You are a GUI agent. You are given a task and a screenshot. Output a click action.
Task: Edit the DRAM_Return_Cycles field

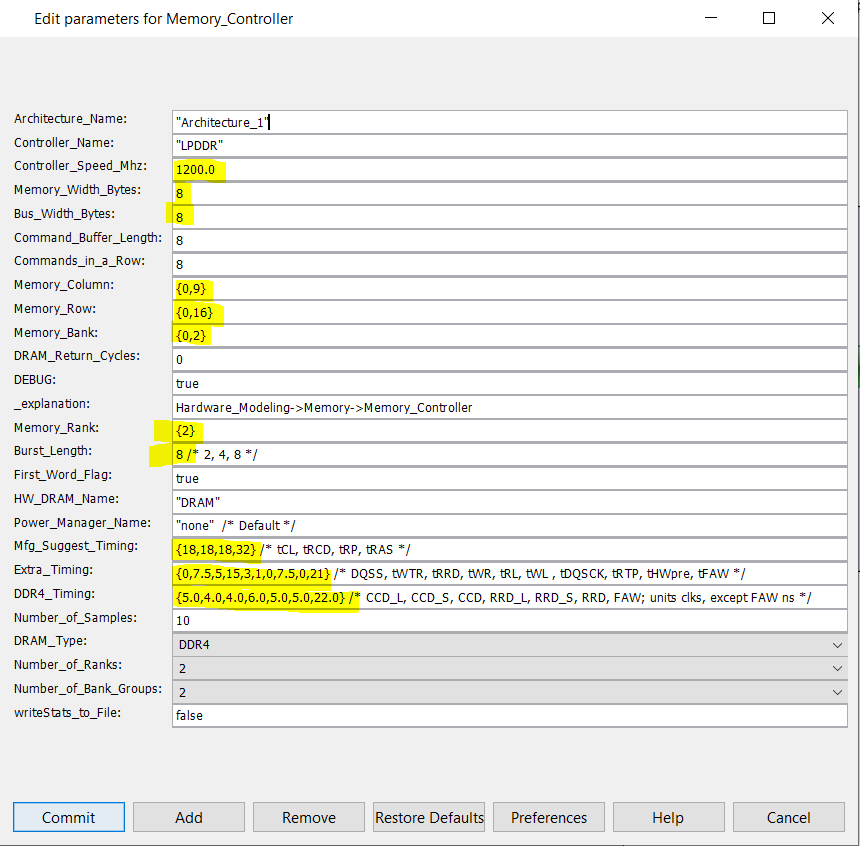[510, 359]
